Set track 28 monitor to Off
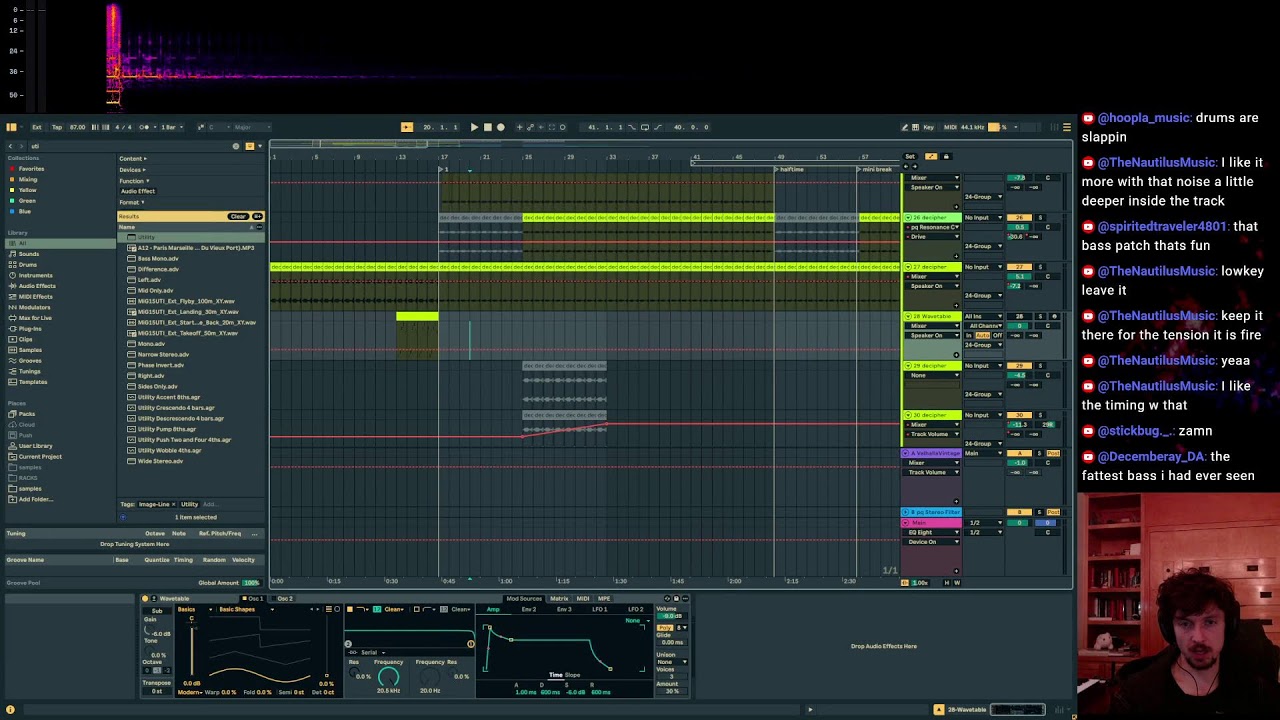 (997, 335)
